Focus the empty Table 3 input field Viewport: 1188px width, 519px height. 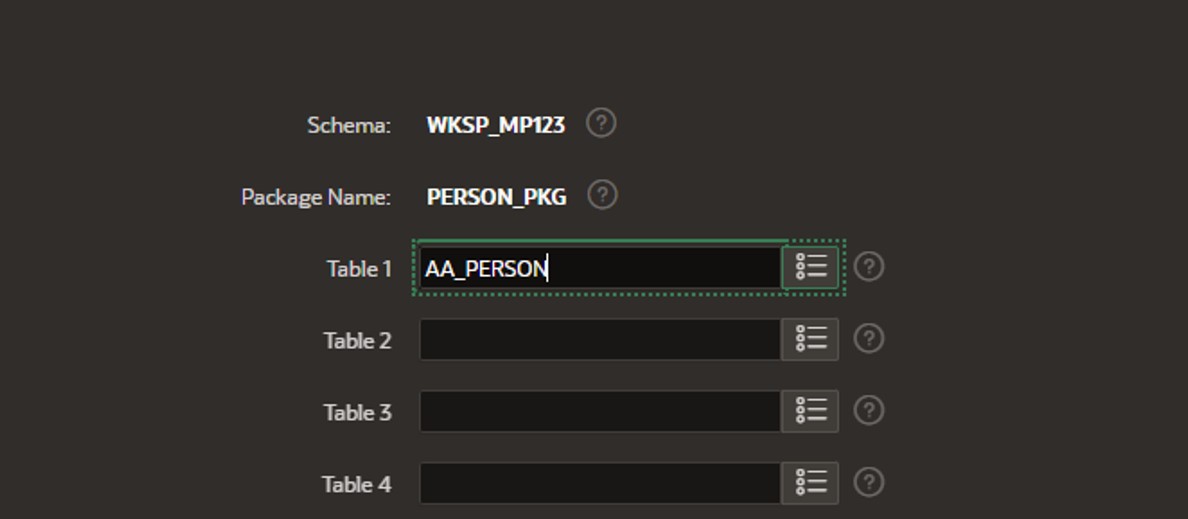coord(600,411)
